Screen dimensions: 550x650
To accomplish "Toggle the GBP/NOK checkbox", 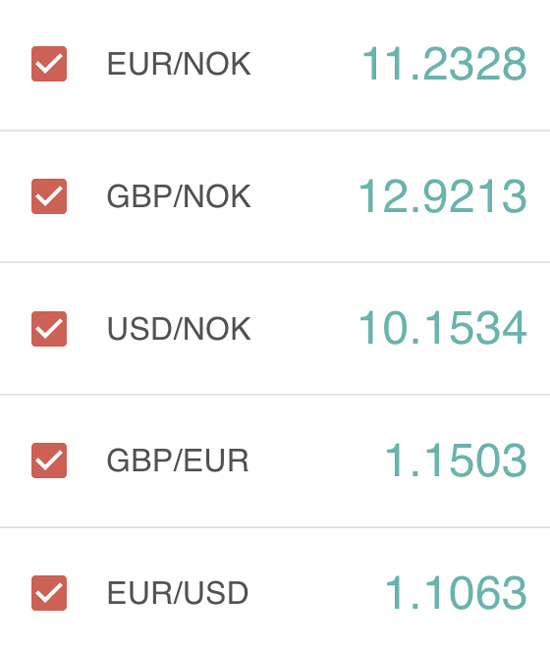I will (49, 196).
